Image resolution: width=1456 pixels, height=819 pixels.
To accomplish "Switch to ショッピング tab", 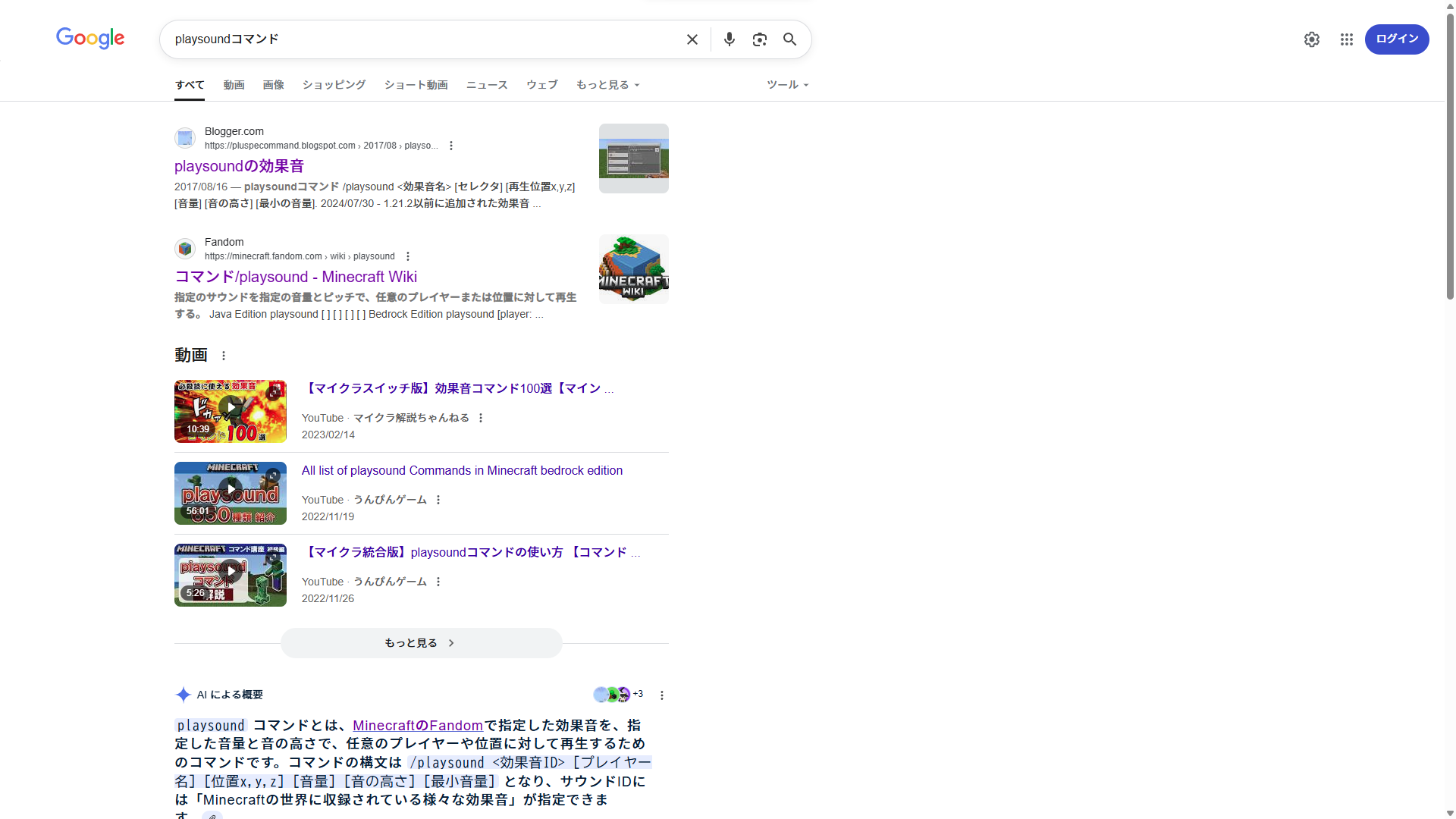I will pos(334,85).
